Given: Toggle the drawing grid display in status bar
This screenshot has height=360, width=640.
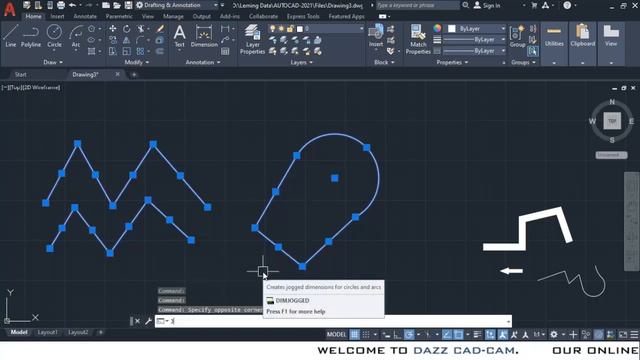Looking at the screenshot, I should pos(355,335).
